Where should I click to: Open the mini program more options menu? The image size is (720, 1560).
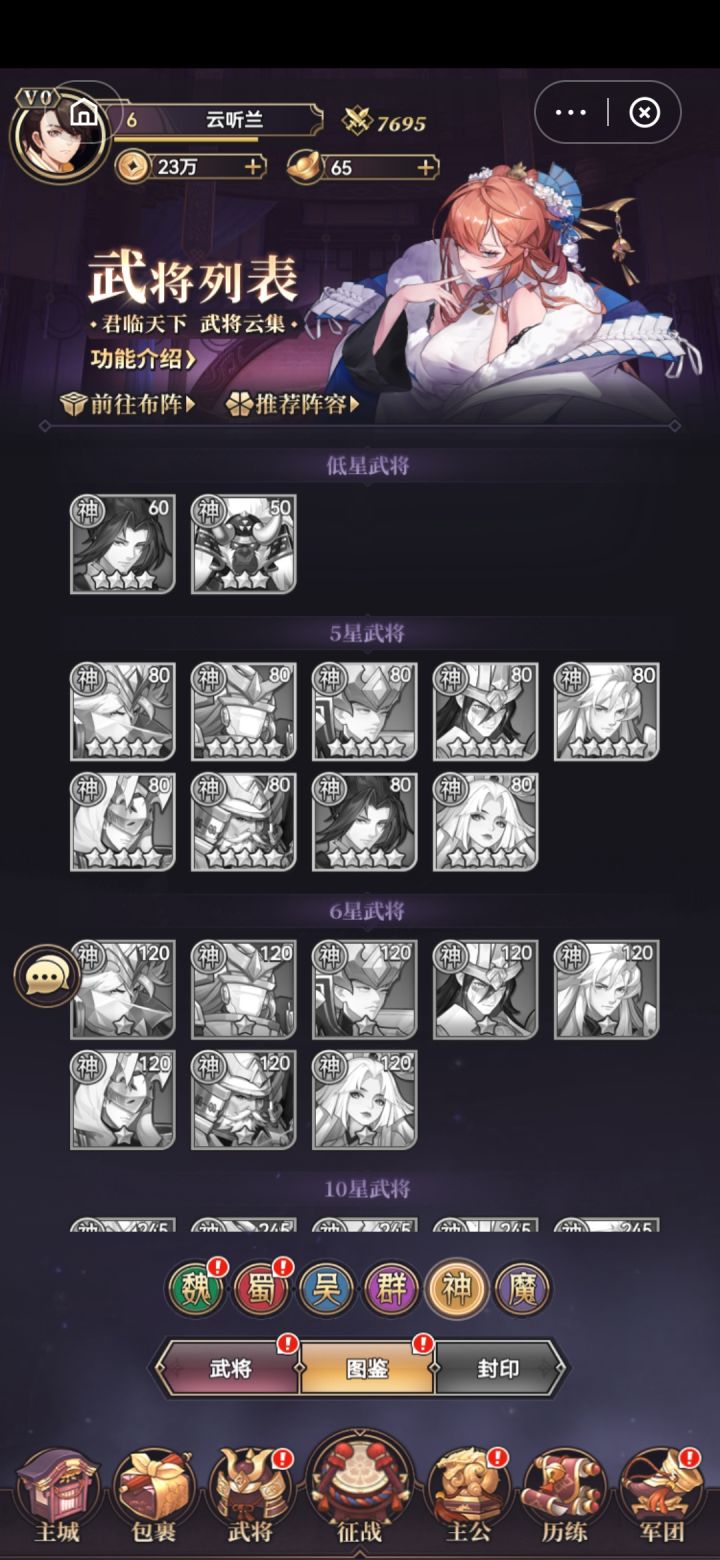point(570,112)
